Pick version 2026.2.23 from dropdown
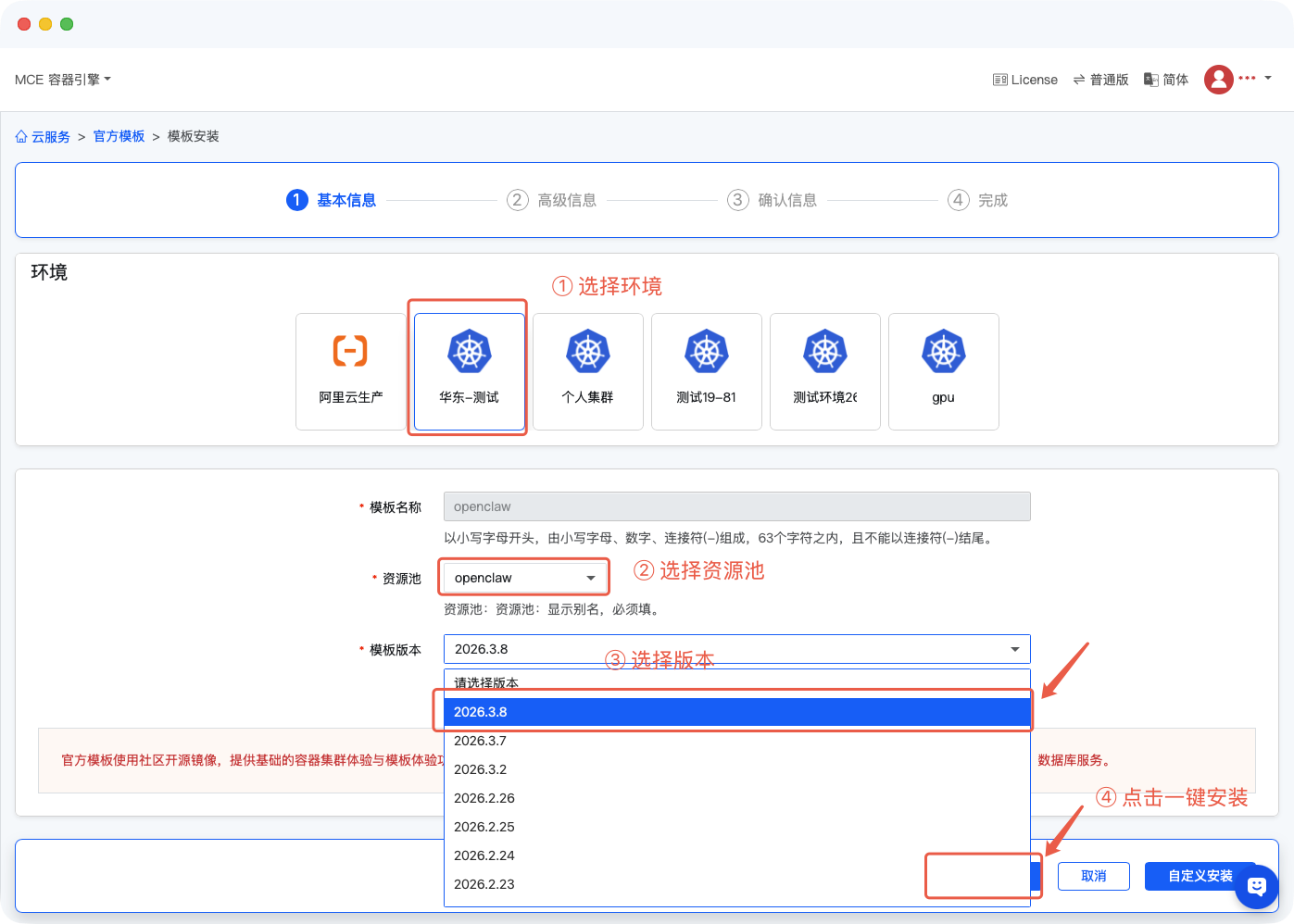1294x924 pixels. pyautogui.click(x=484, y=884)
